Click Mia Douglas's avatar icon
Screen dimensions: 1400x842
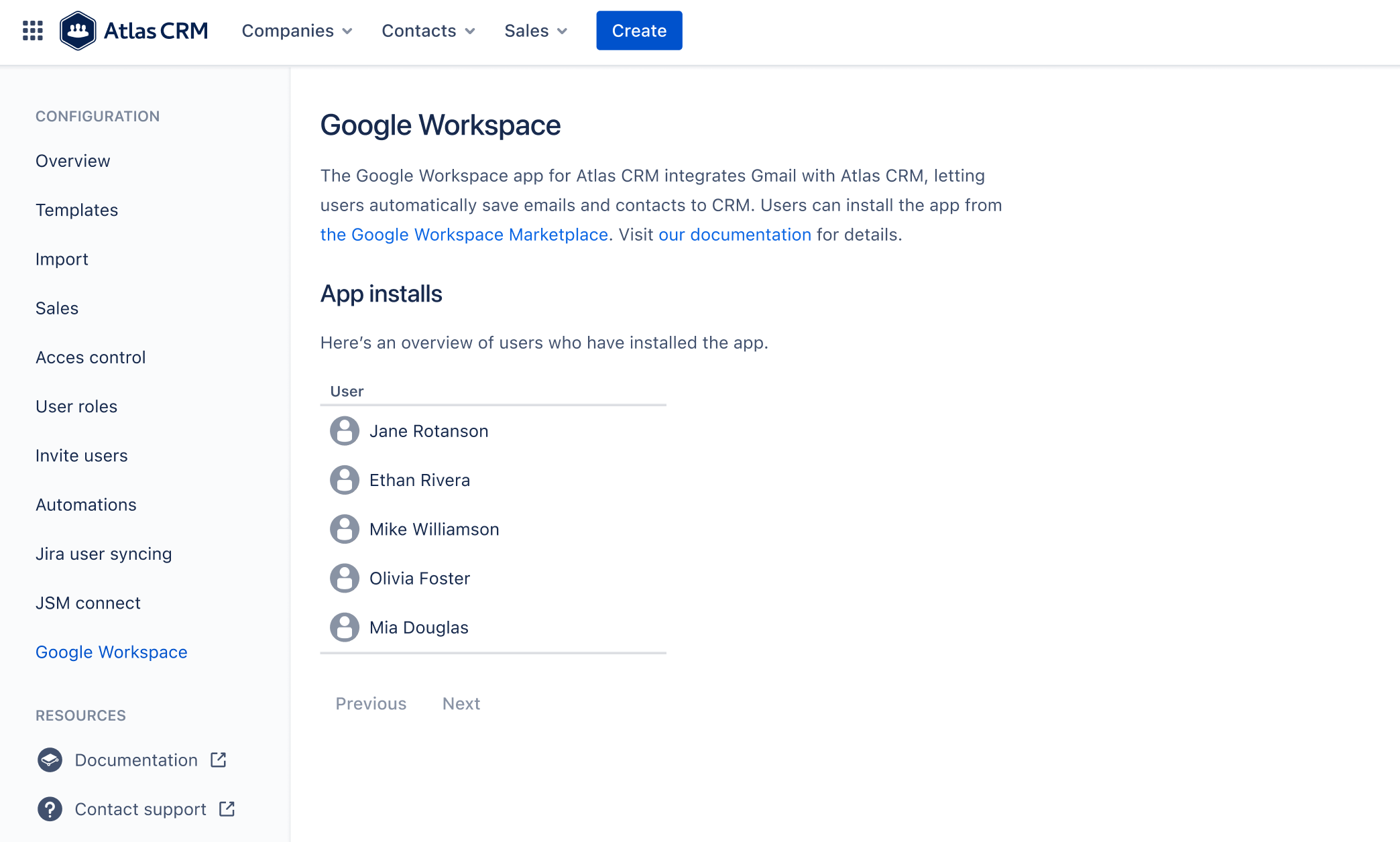[x=344, y=627]
